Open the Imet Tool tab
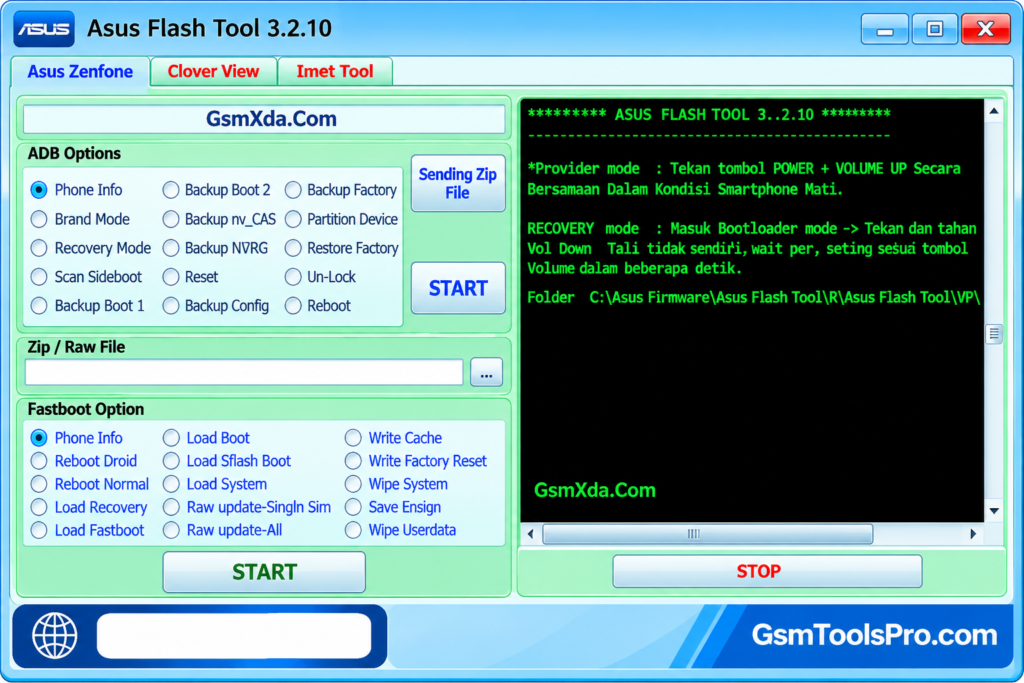Screen dimensions: 1024x683 [x=335, y=71]
